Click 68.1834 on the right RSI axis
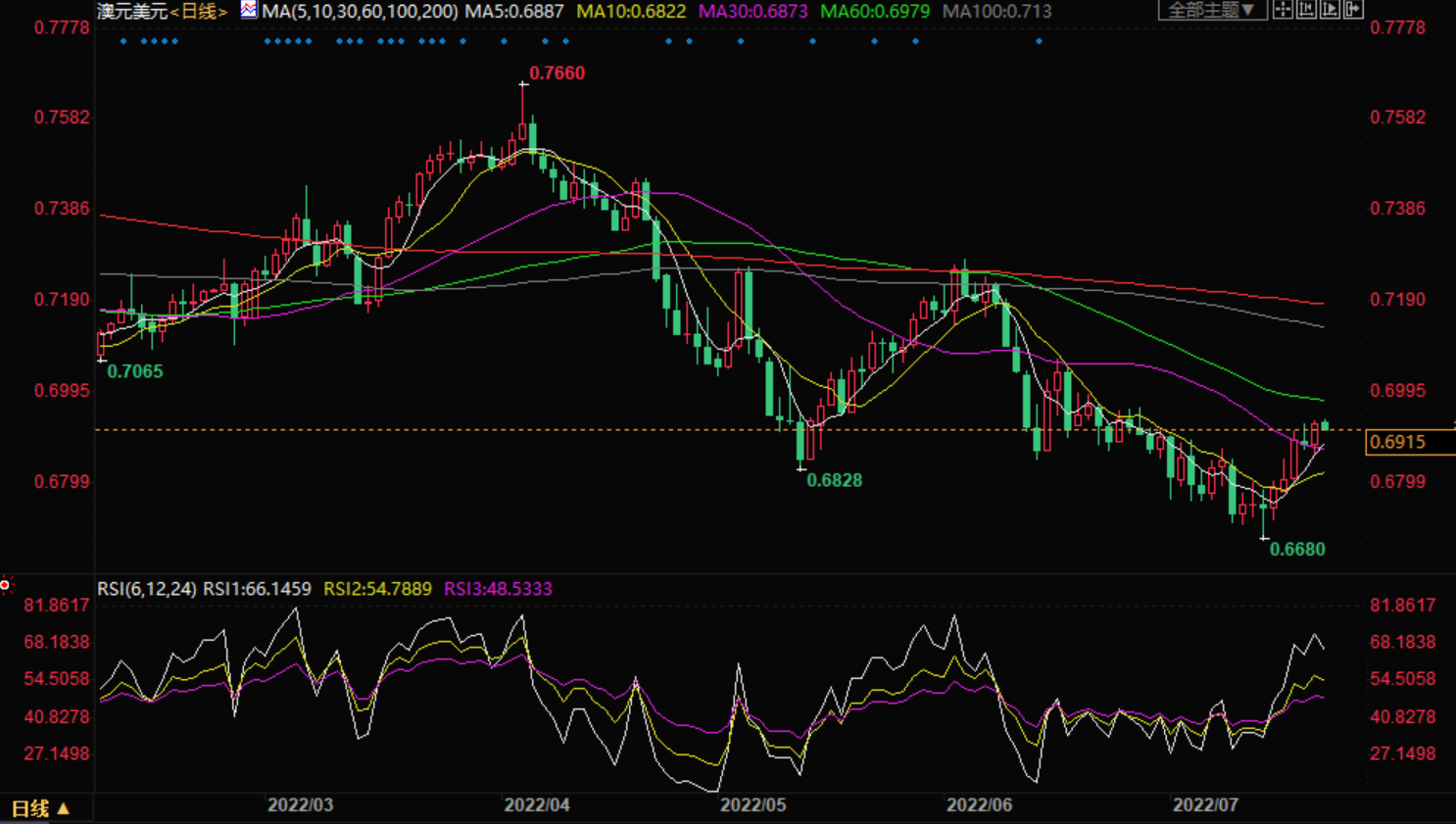The width and height of the screenshot is (1456, 824). (x=1403, y=643)
